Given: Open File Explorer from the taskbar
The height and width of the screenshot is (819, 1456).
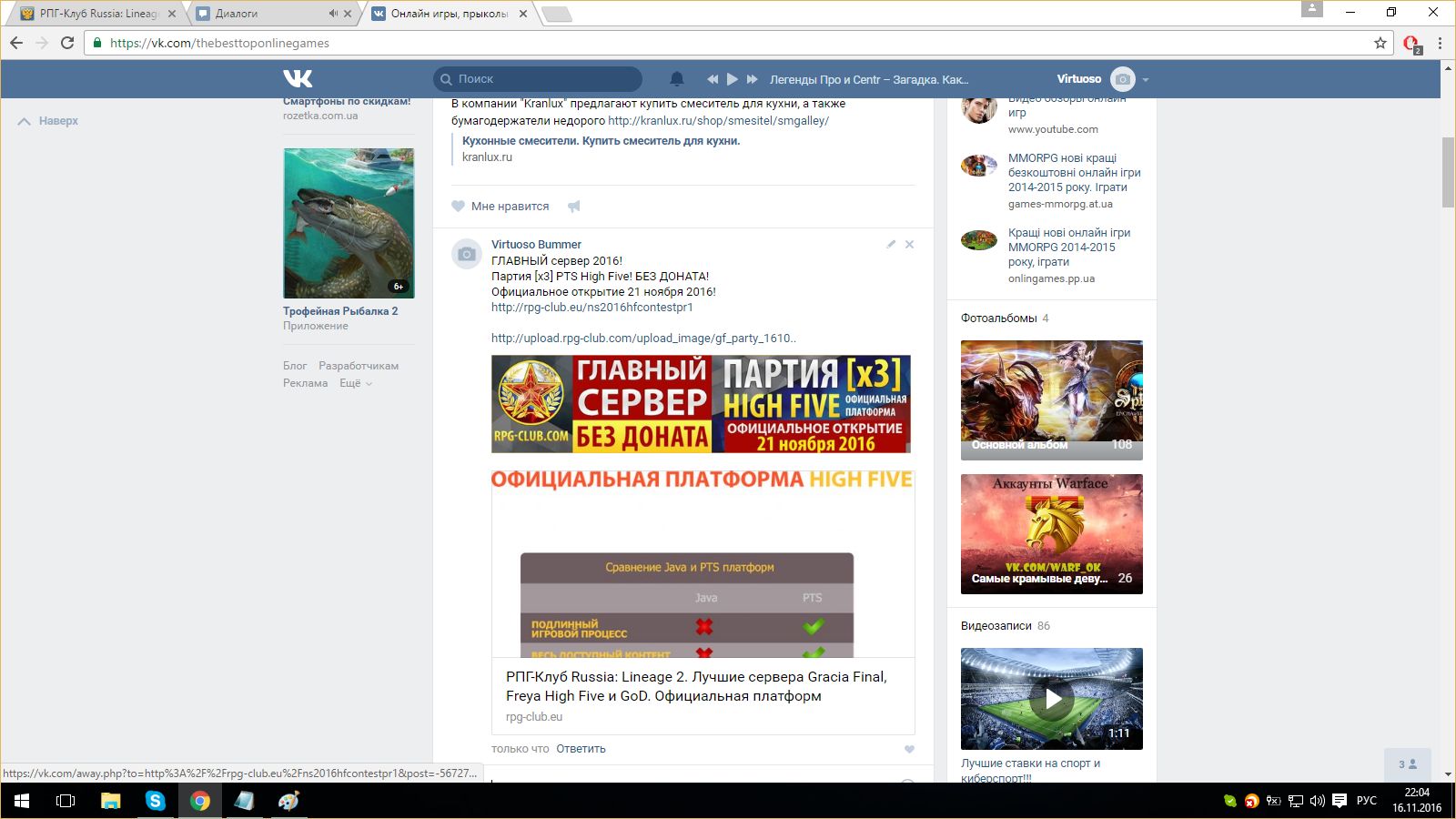Looking at the screenshot, I should pyautogui.click(x=110, y=801).
